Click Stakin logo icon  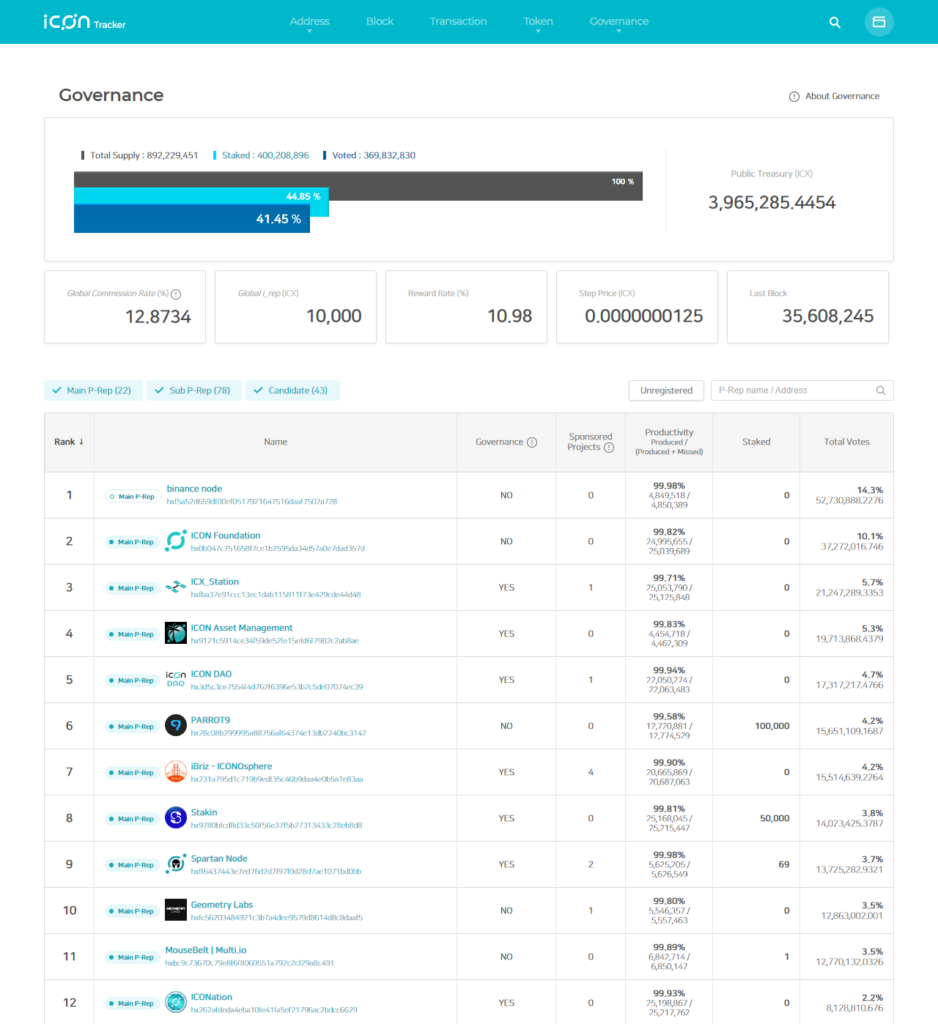click(x=176, y=818)
